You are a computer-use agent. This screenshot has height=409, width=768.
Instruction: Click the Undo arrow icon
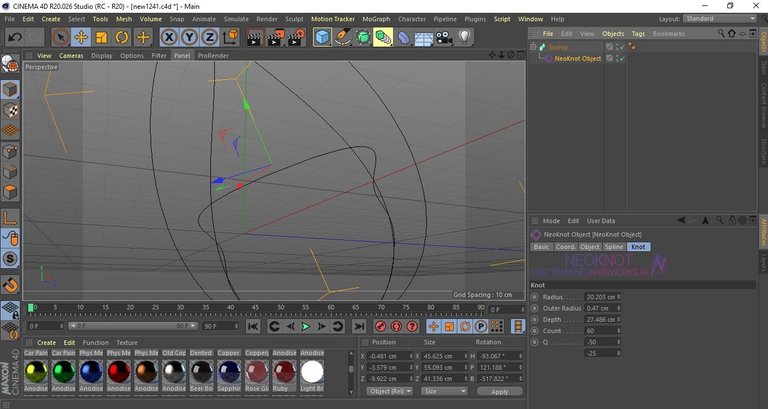pos(15,37)
